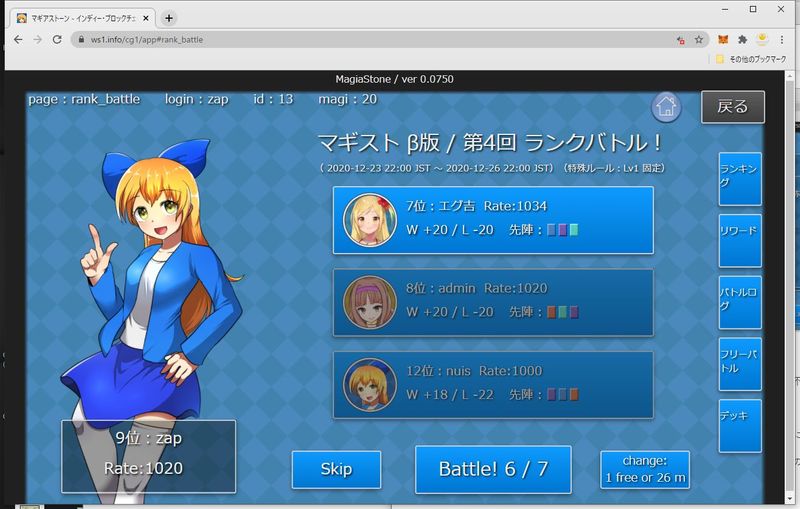
Task: Click the translate icon in address bar
Action: pyautogui.click(x=680, y=39)
